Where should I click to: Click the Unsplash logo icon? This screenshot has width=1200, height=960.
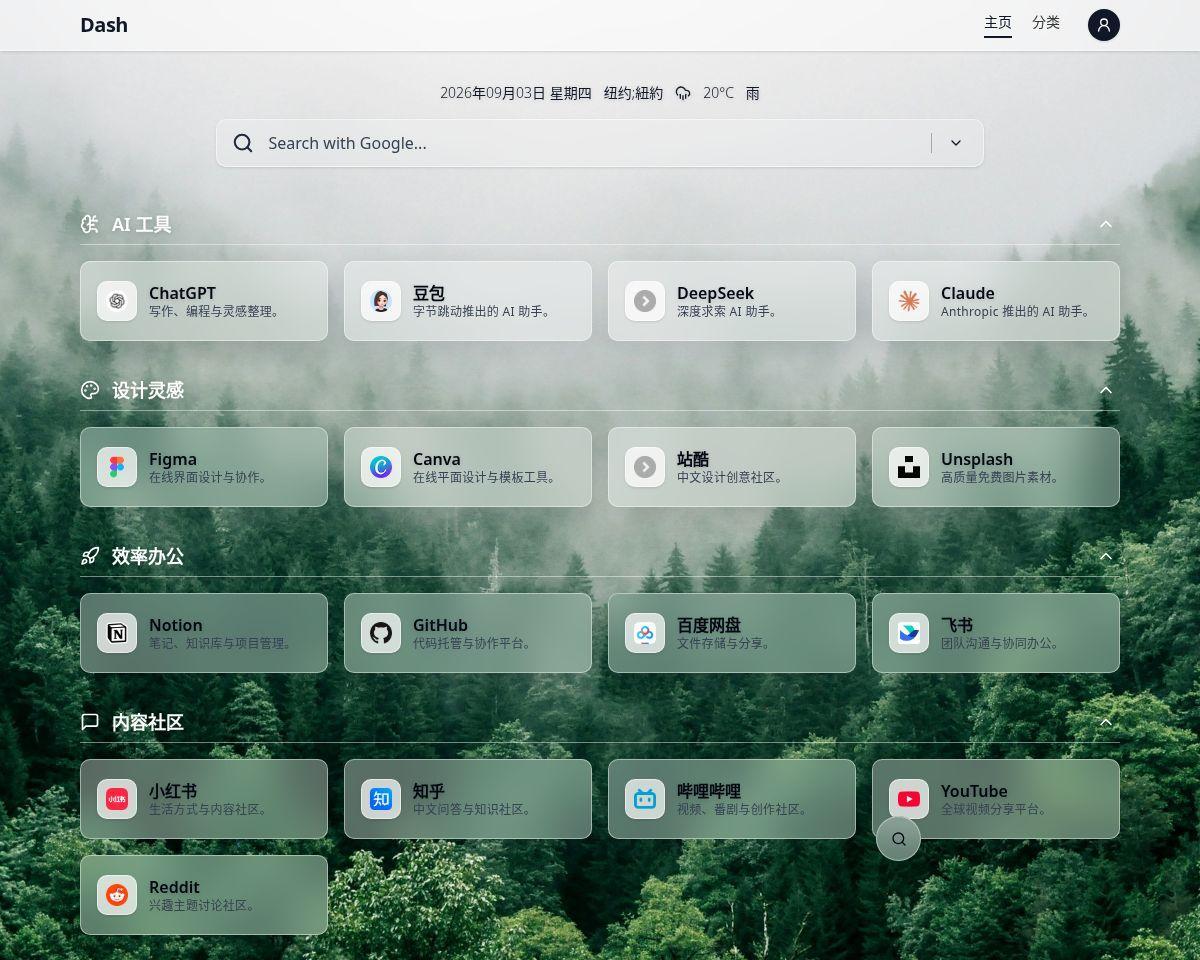click(909, 467)
